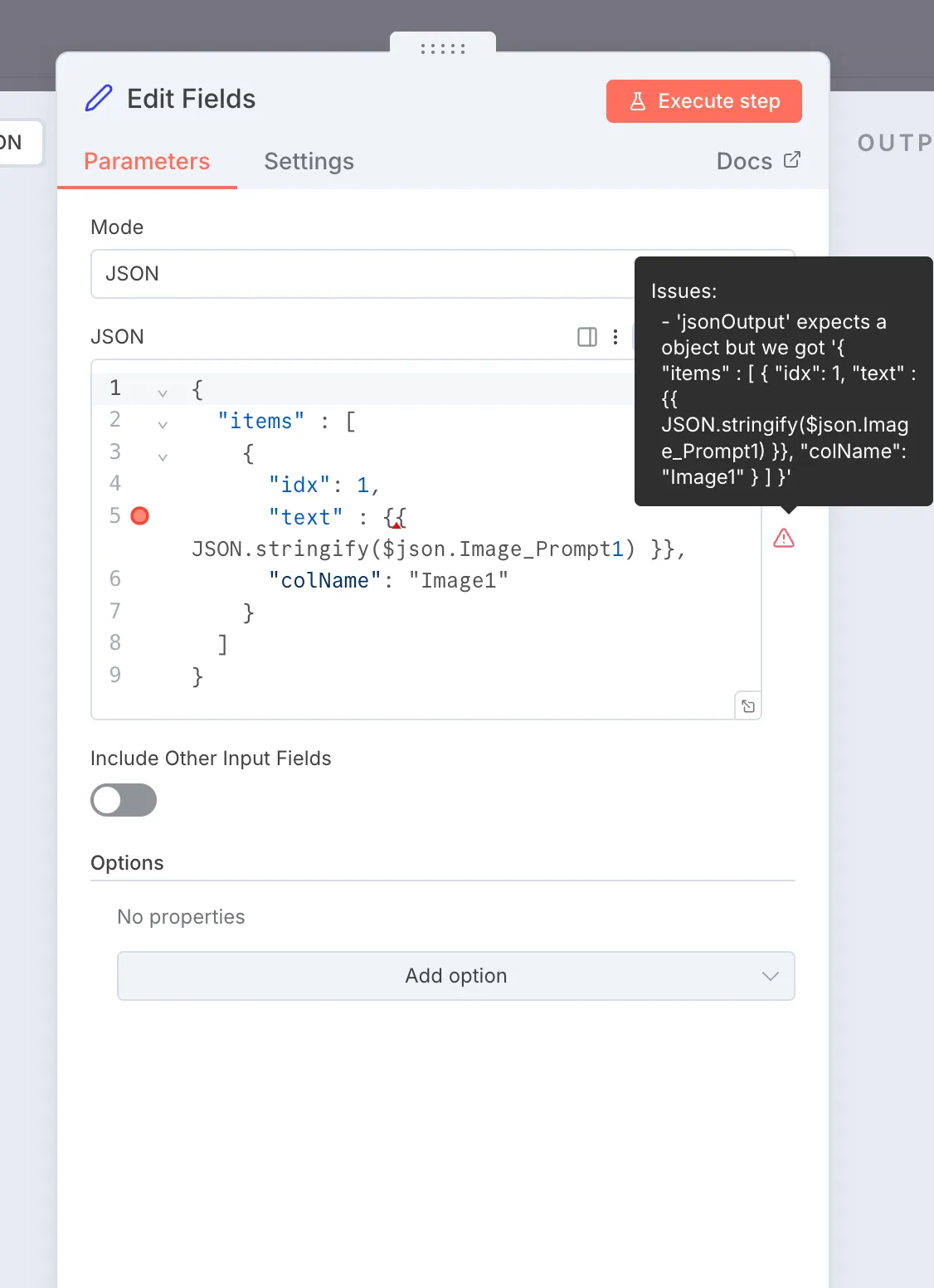
Task: Open the three-dot JSON field menu
Action: coord(615,336)
